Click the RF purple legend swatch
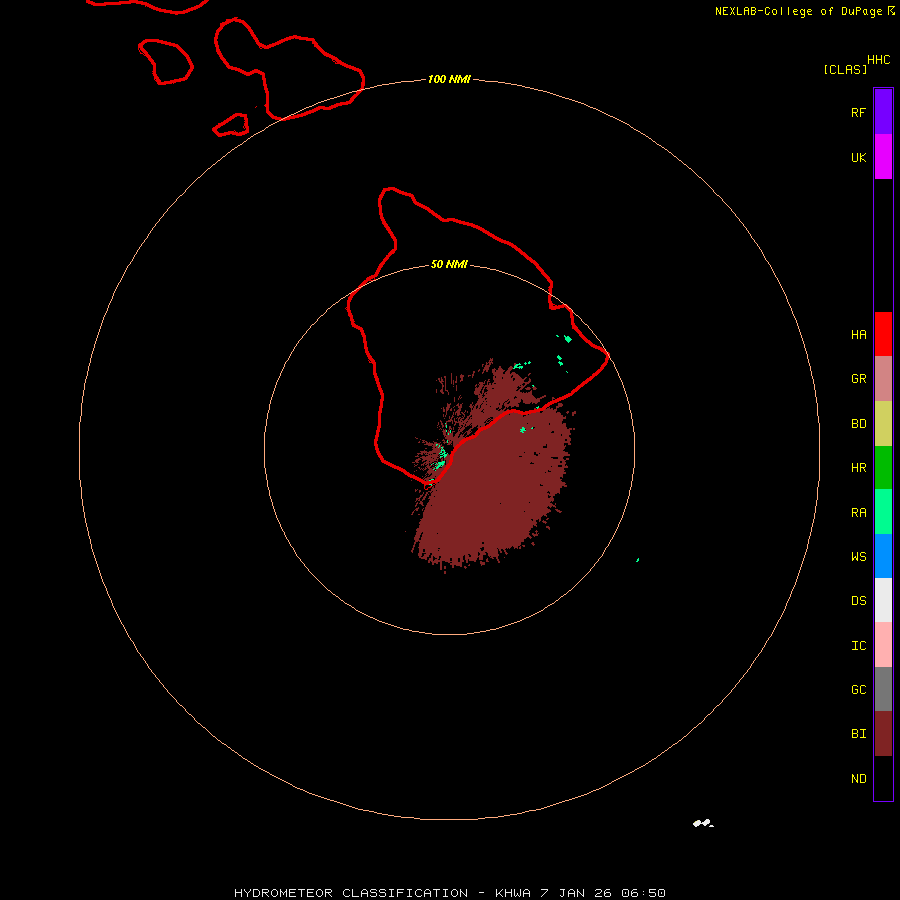 [883, 111]
